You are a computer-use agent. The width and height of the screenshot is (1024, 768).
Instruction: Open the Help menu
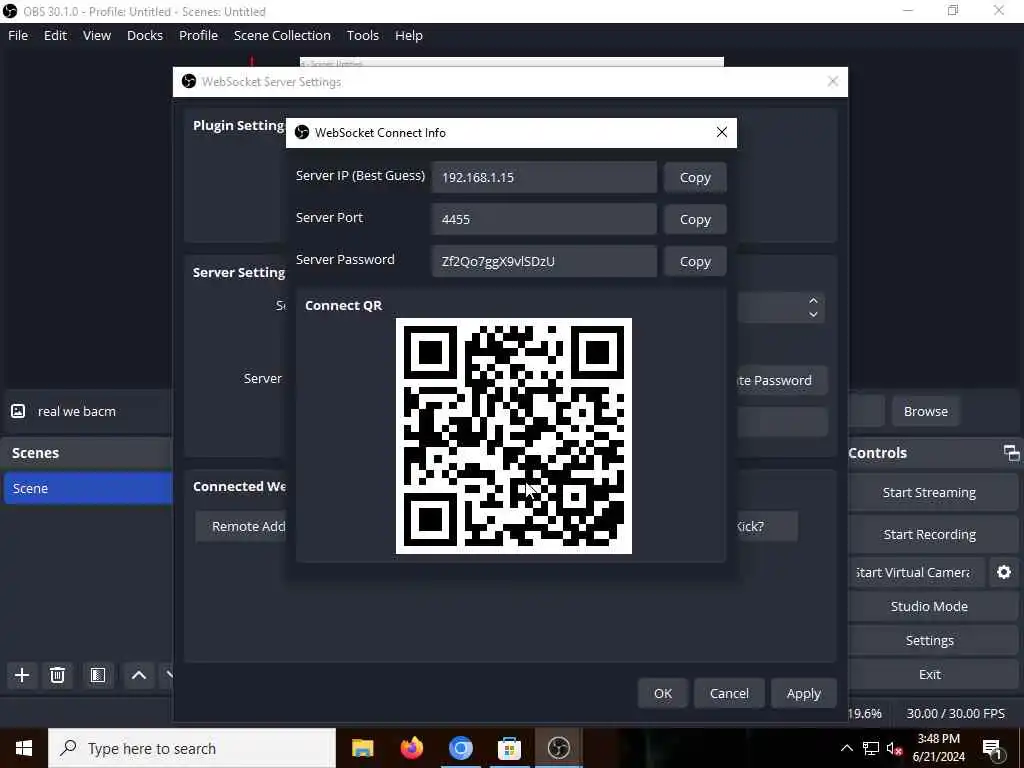tap(409, 35)
